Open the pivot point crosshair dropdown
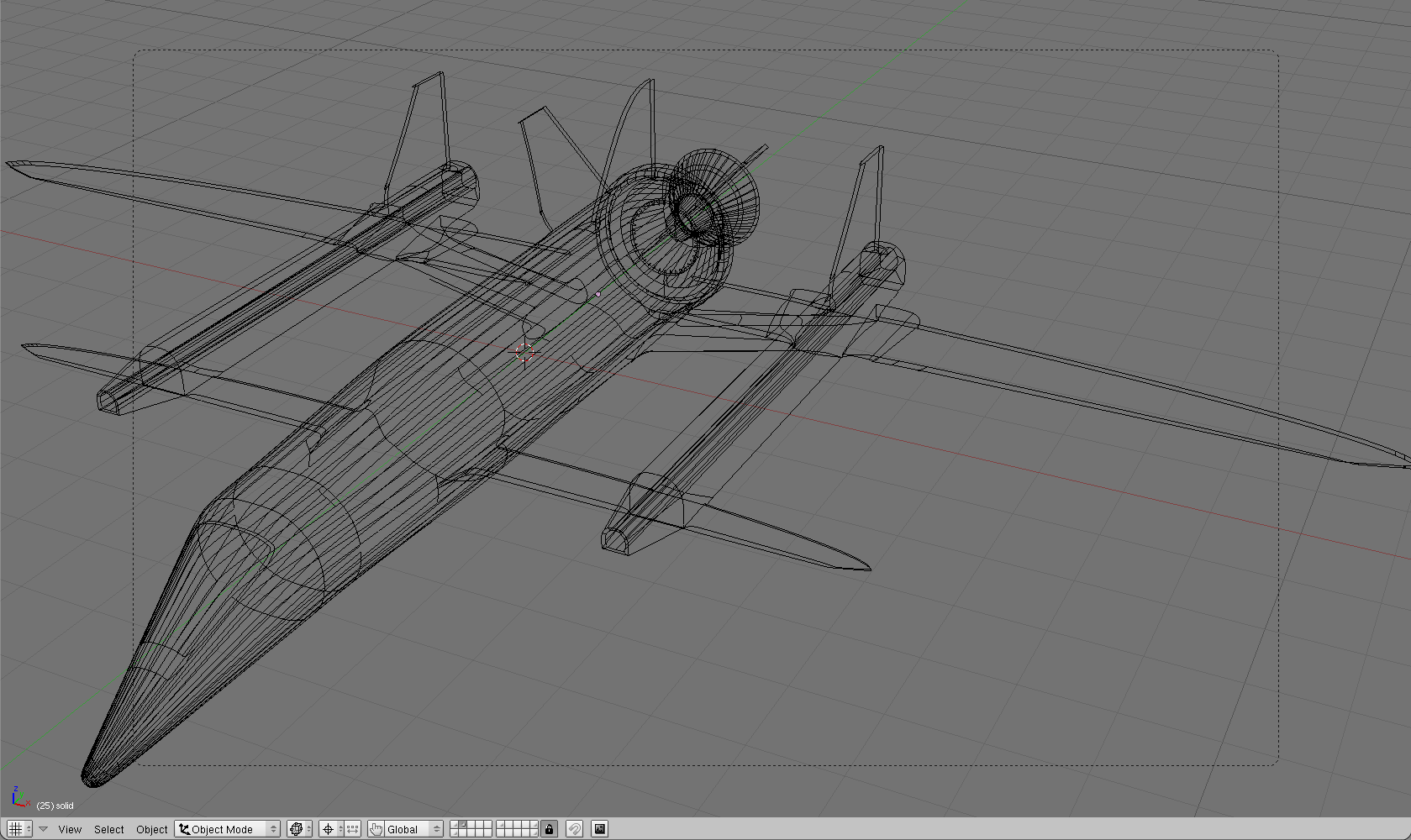This screenshot has height=840, width=1411. (331, 829)
